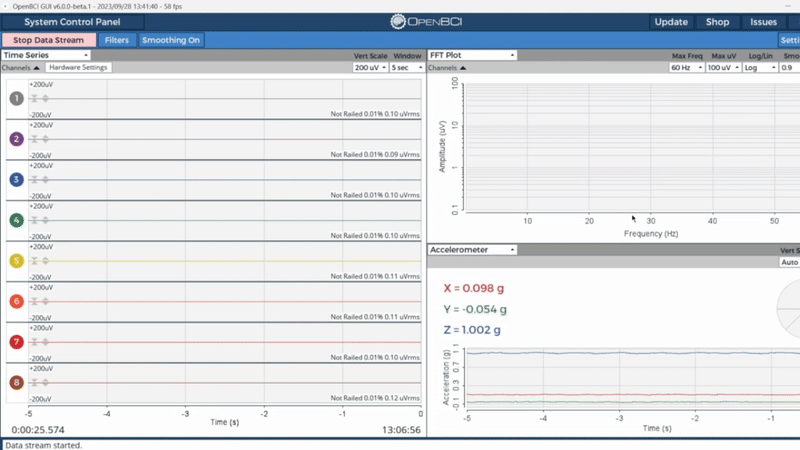The height and width of the screenshot is (450, 800).
Task: Click channel 3 diamond marker icon
Action: point(45,180)
